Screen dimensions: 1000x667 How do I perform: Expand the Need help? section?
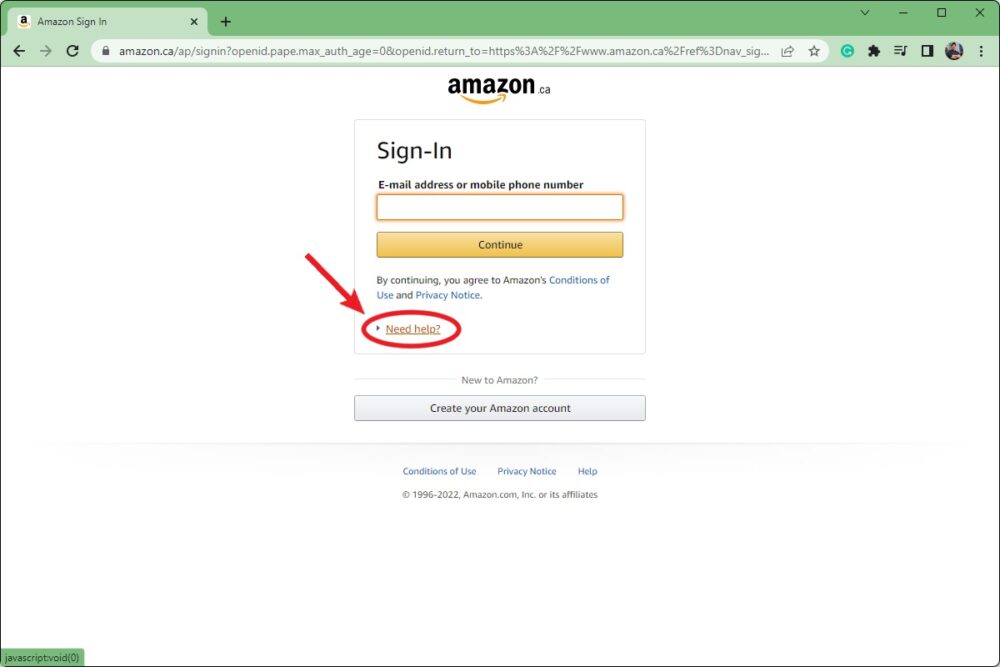(x=413, y=329)
